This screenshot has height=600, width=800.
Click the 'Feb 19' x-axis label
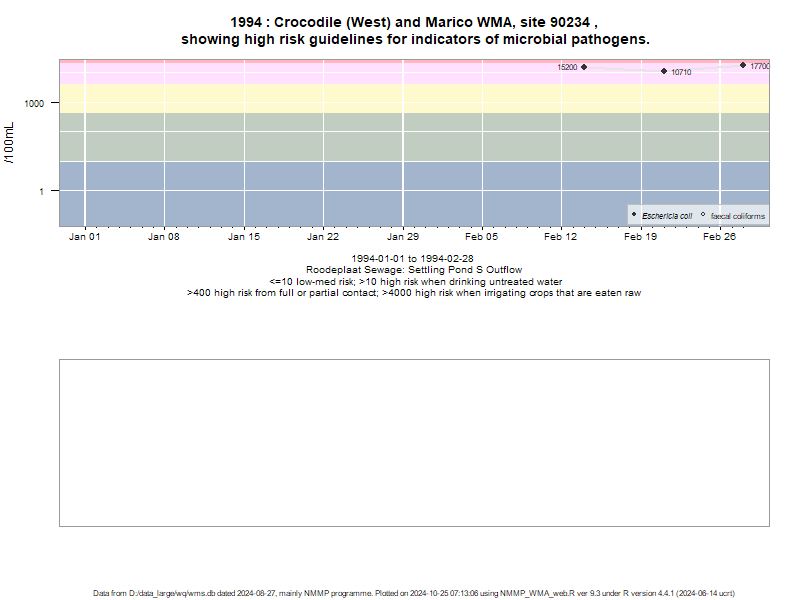[640, 237]
